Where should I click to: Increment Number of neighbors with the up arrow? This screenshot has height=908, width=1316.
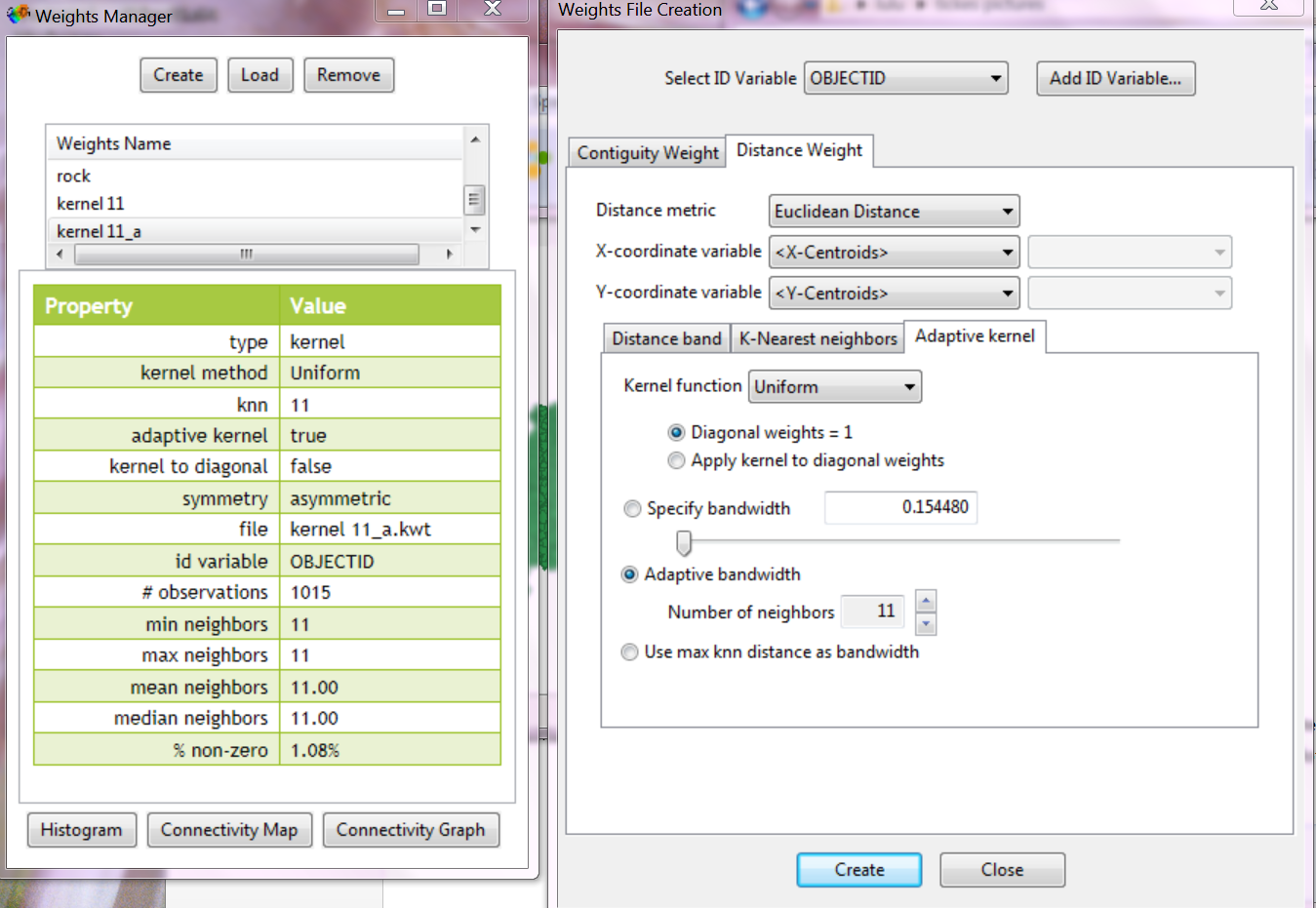click(925, 601)
